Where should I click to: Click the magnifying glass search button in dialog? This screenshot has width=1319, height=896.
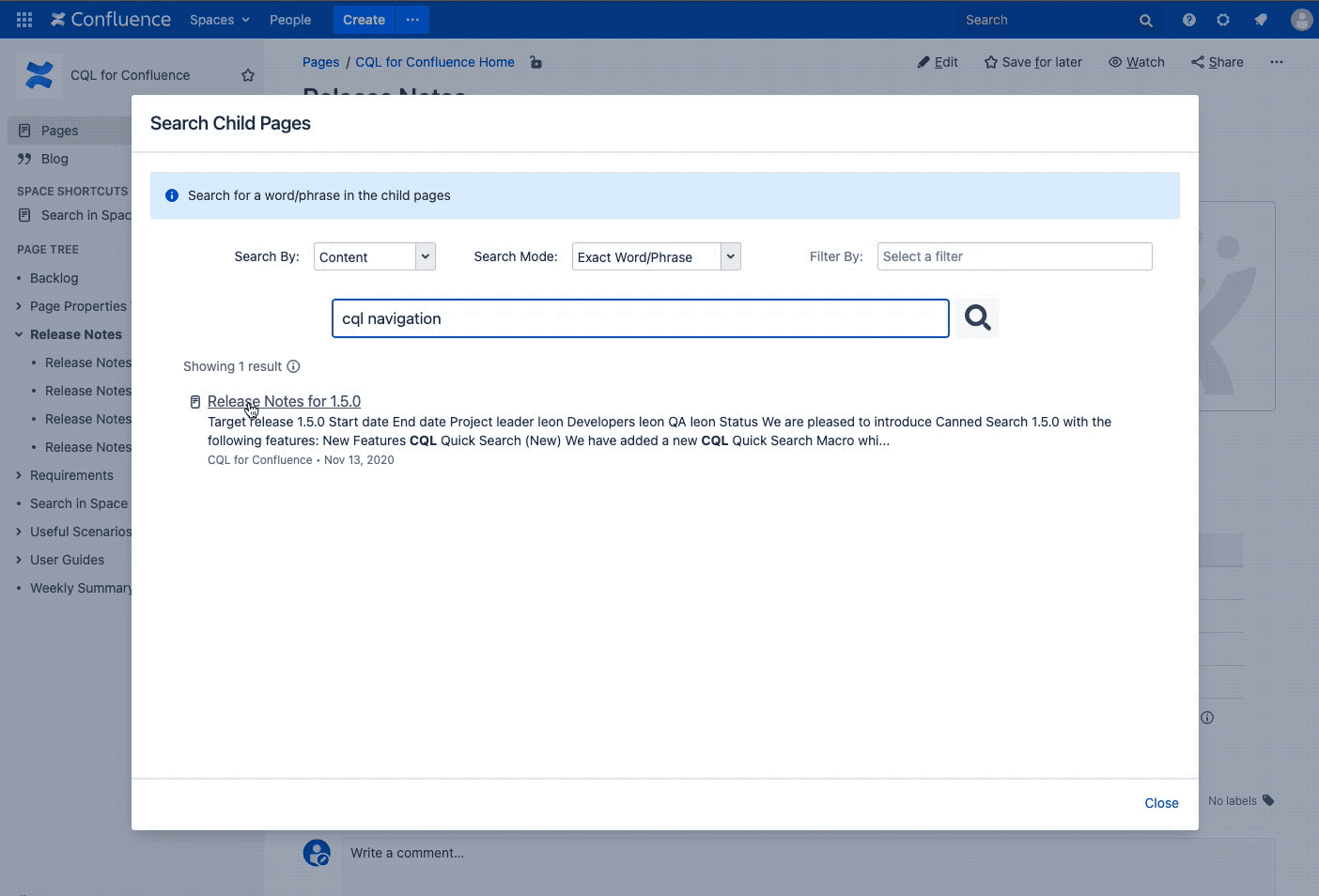(976, 317)
